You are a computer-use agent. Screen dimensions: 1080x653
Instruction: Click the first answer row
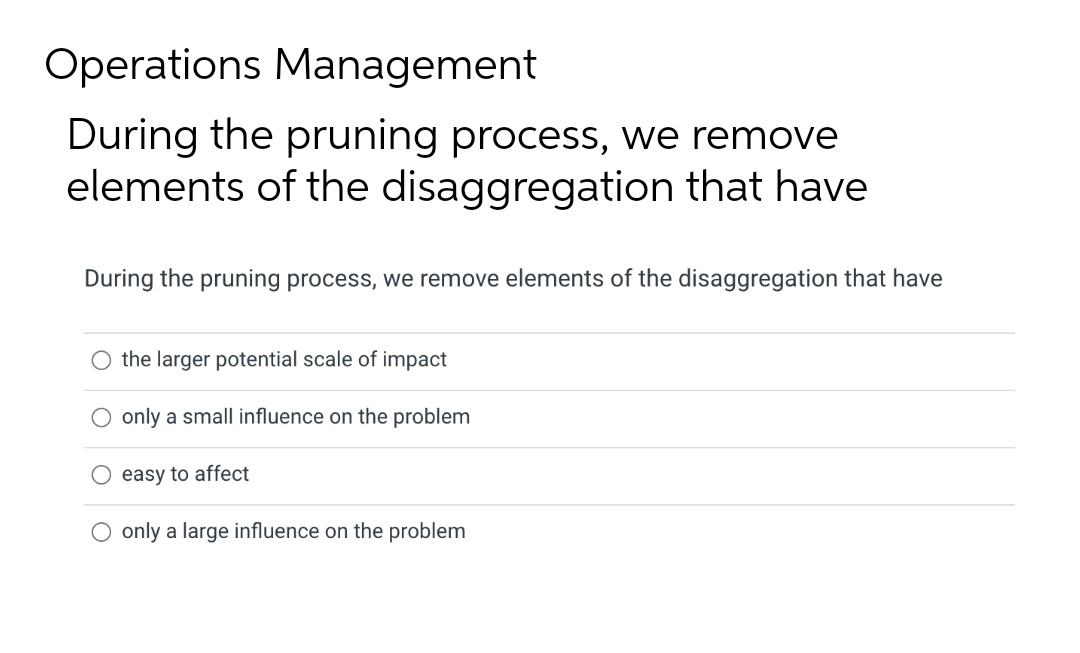pos(550,360)
